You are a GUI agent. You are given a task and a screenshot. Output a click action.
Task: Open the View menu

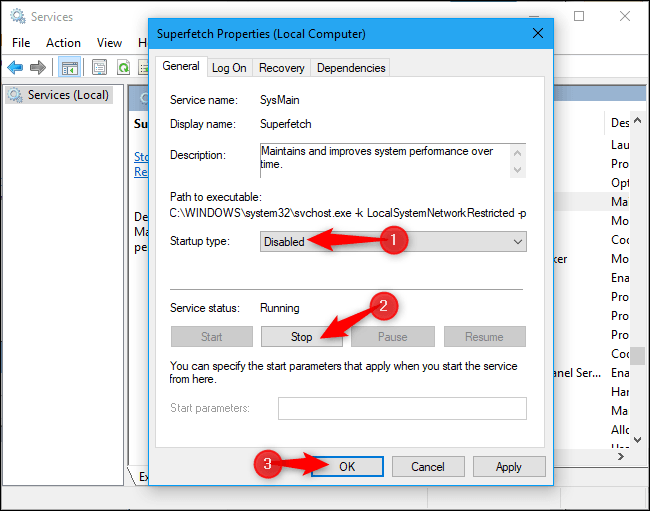point(109,42)
